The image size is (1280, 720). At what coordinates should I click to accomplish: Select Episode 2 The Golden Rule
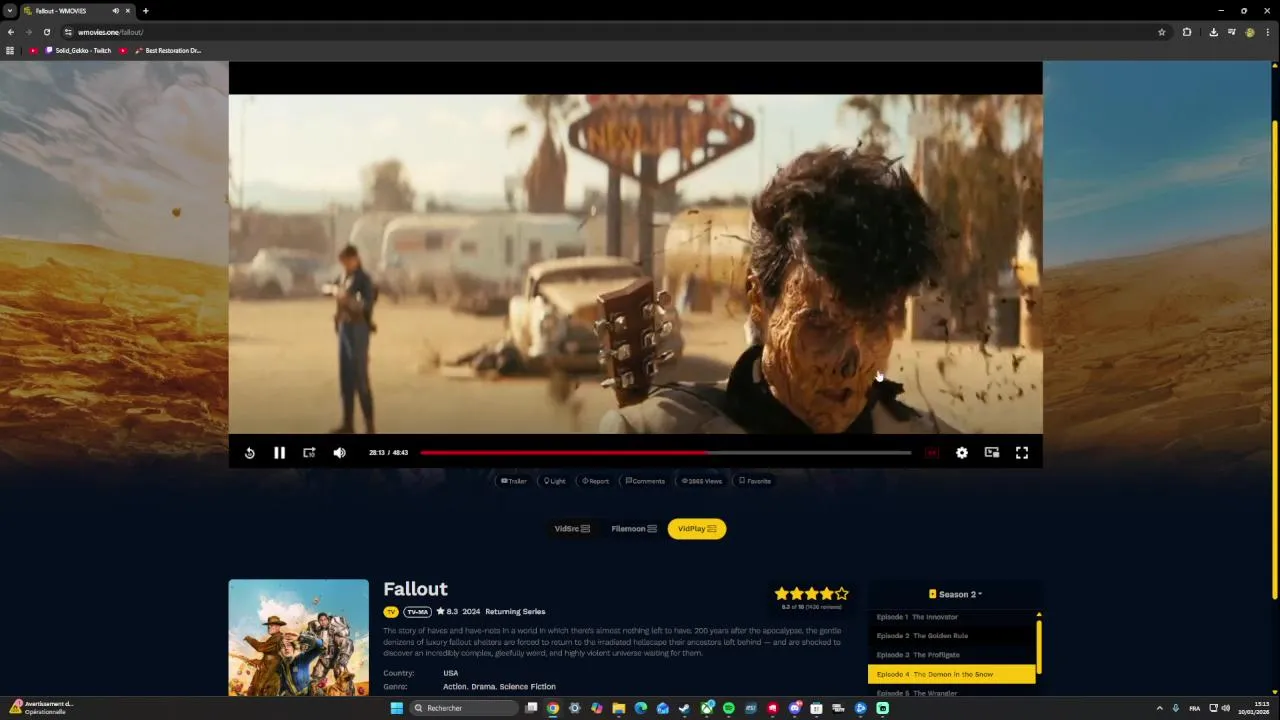point(951,636)
